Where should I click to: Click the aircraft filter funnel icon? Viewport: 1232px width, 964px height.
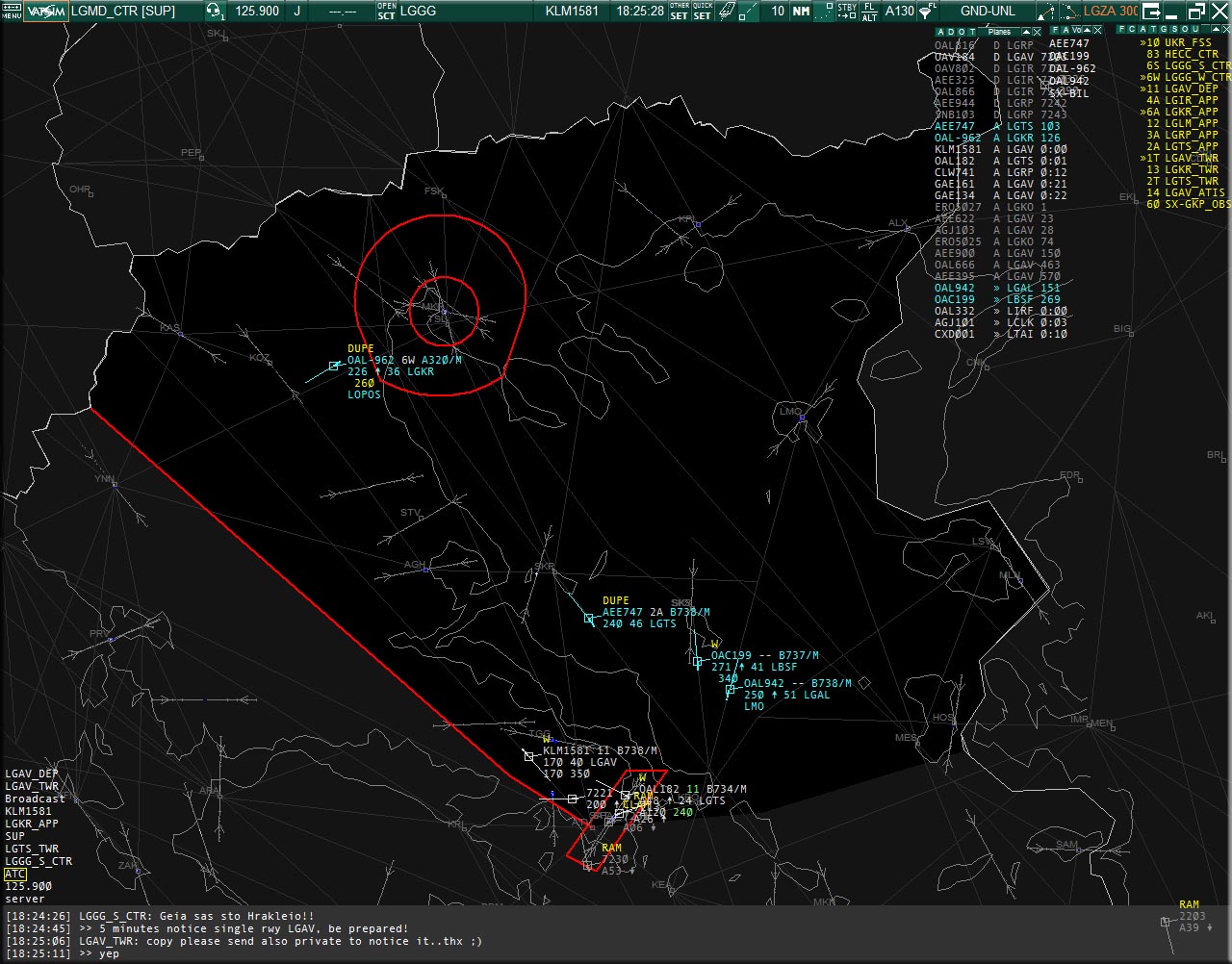pos(927,12)
